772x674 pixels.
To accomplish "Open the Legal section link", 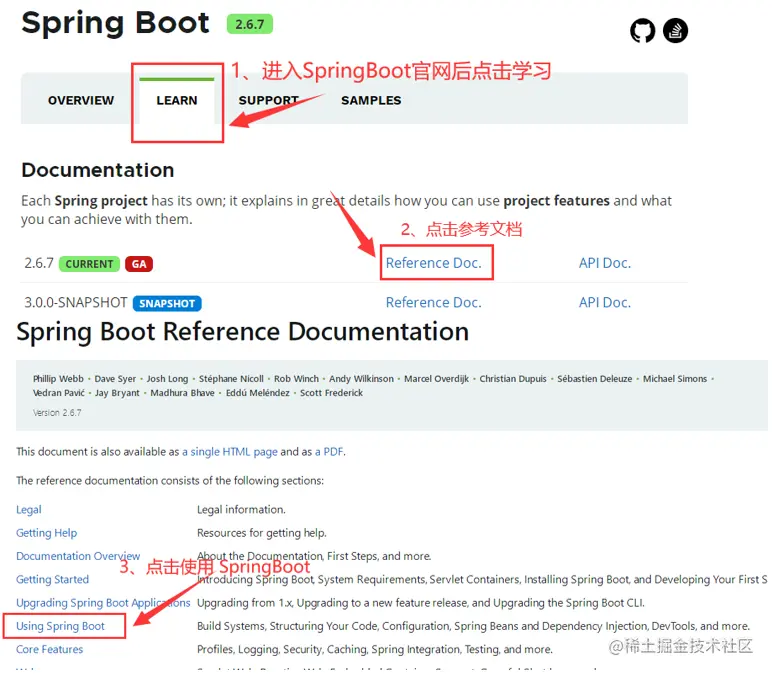I will pyautogui.click(x=29, y=510).
